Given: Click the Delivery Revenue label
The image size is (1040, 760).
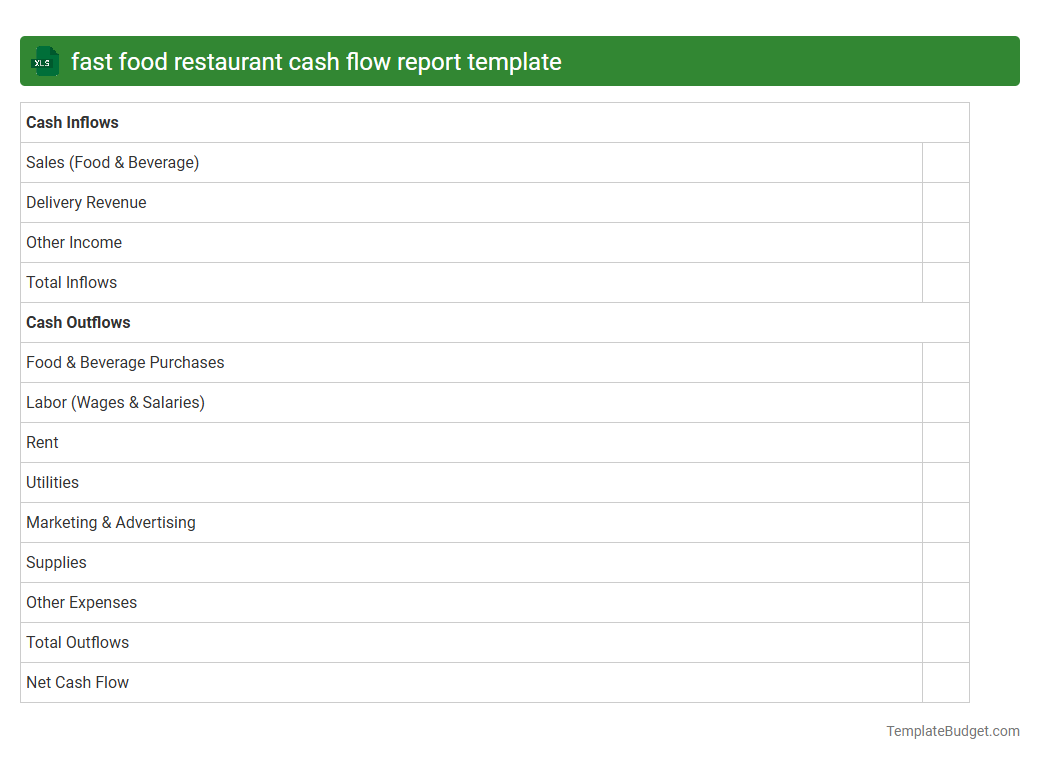Looking at the screenshot, I should tap(86, 202).
